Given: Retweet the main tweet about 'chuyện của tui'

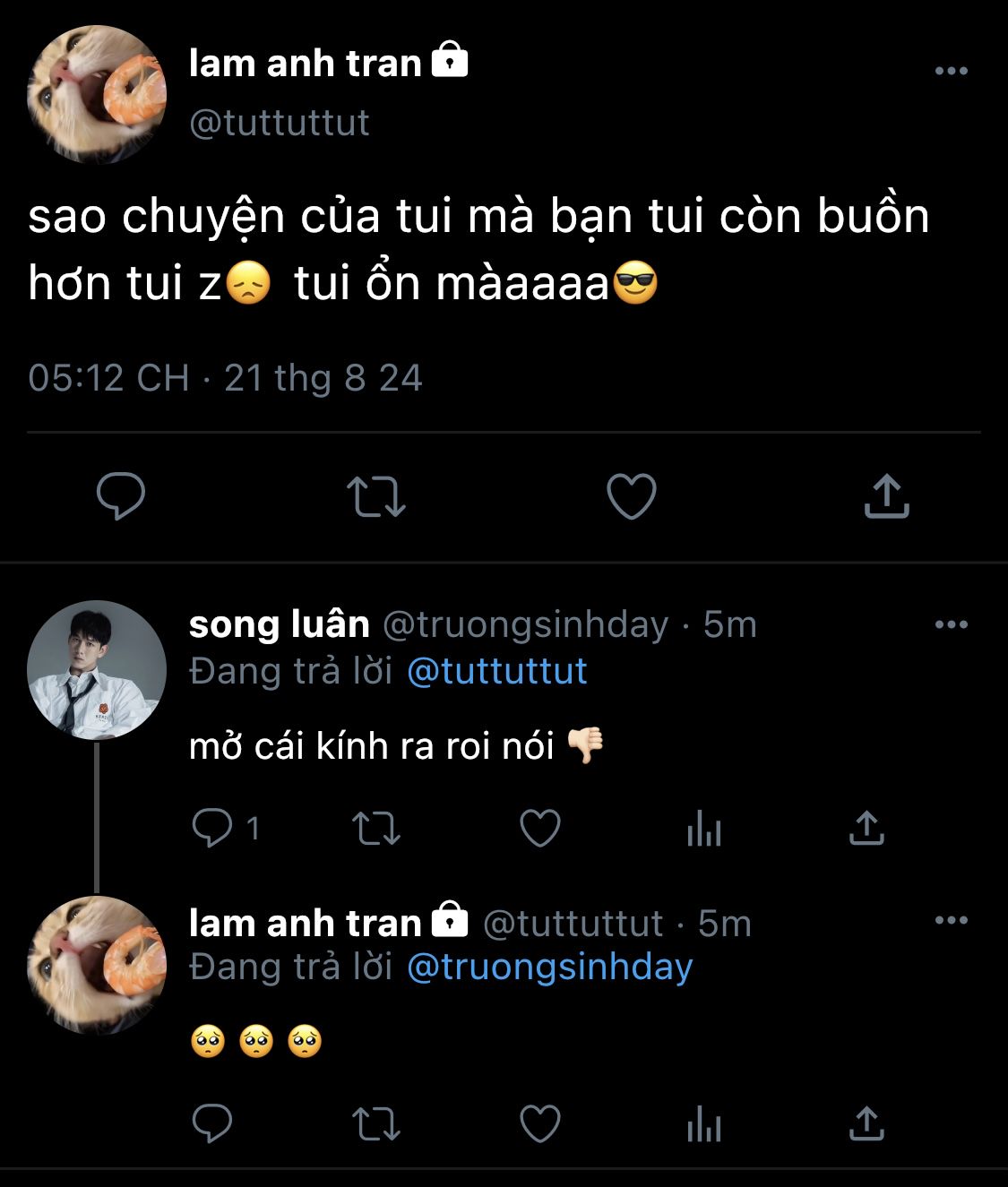Looking at the screenshot, I should tap(376, 497).
